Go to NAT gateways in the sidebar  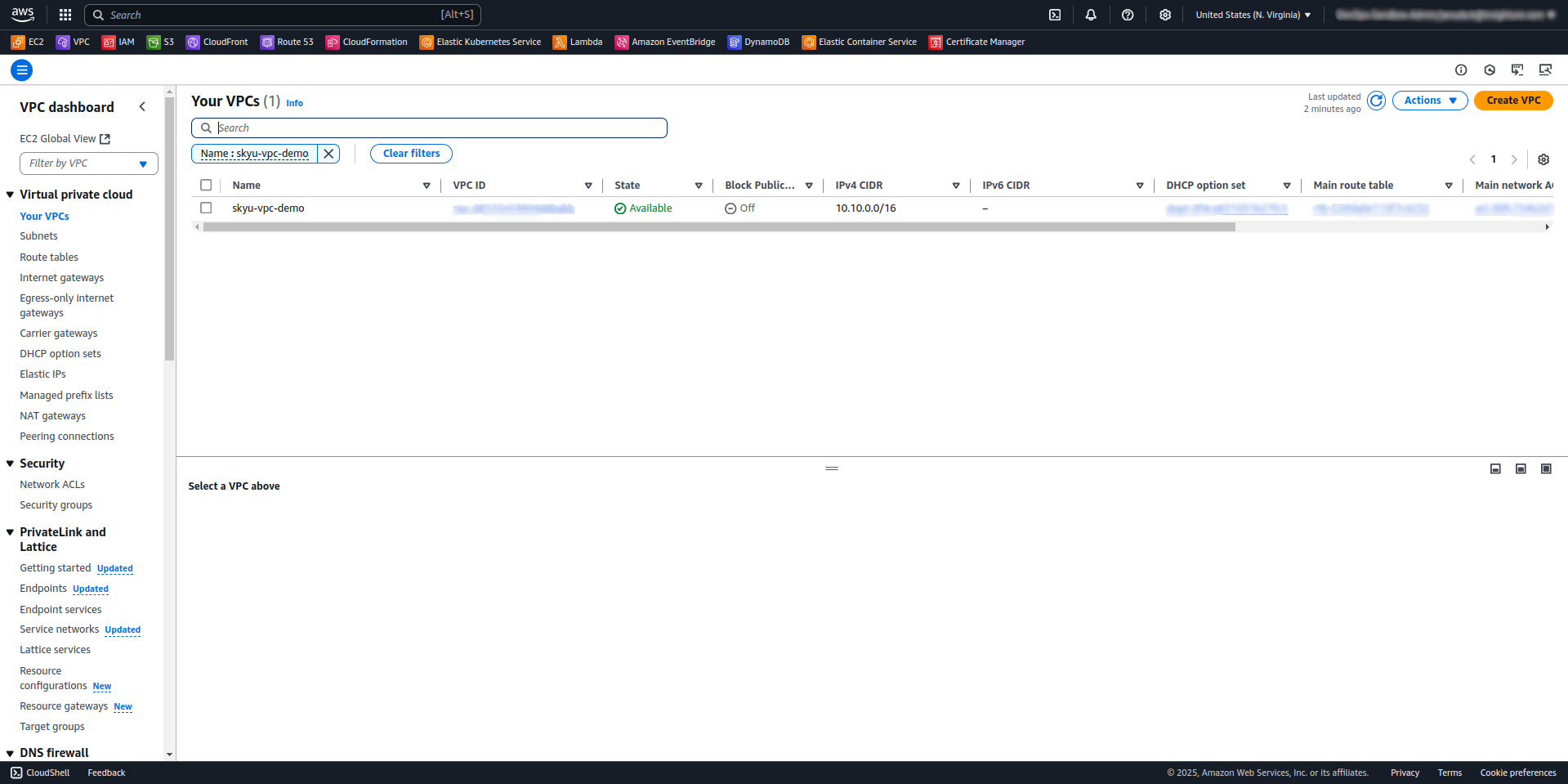[x=53, y=416]
